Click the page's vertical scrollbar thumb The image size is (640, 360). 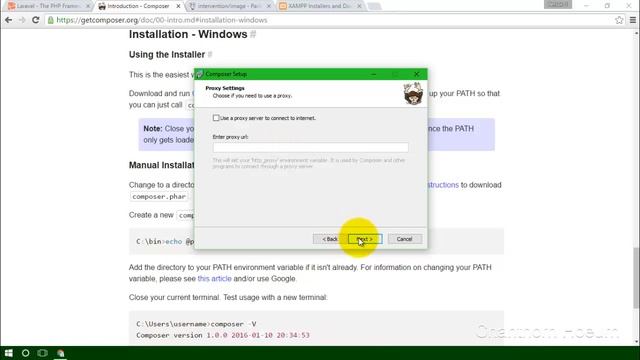636,278
